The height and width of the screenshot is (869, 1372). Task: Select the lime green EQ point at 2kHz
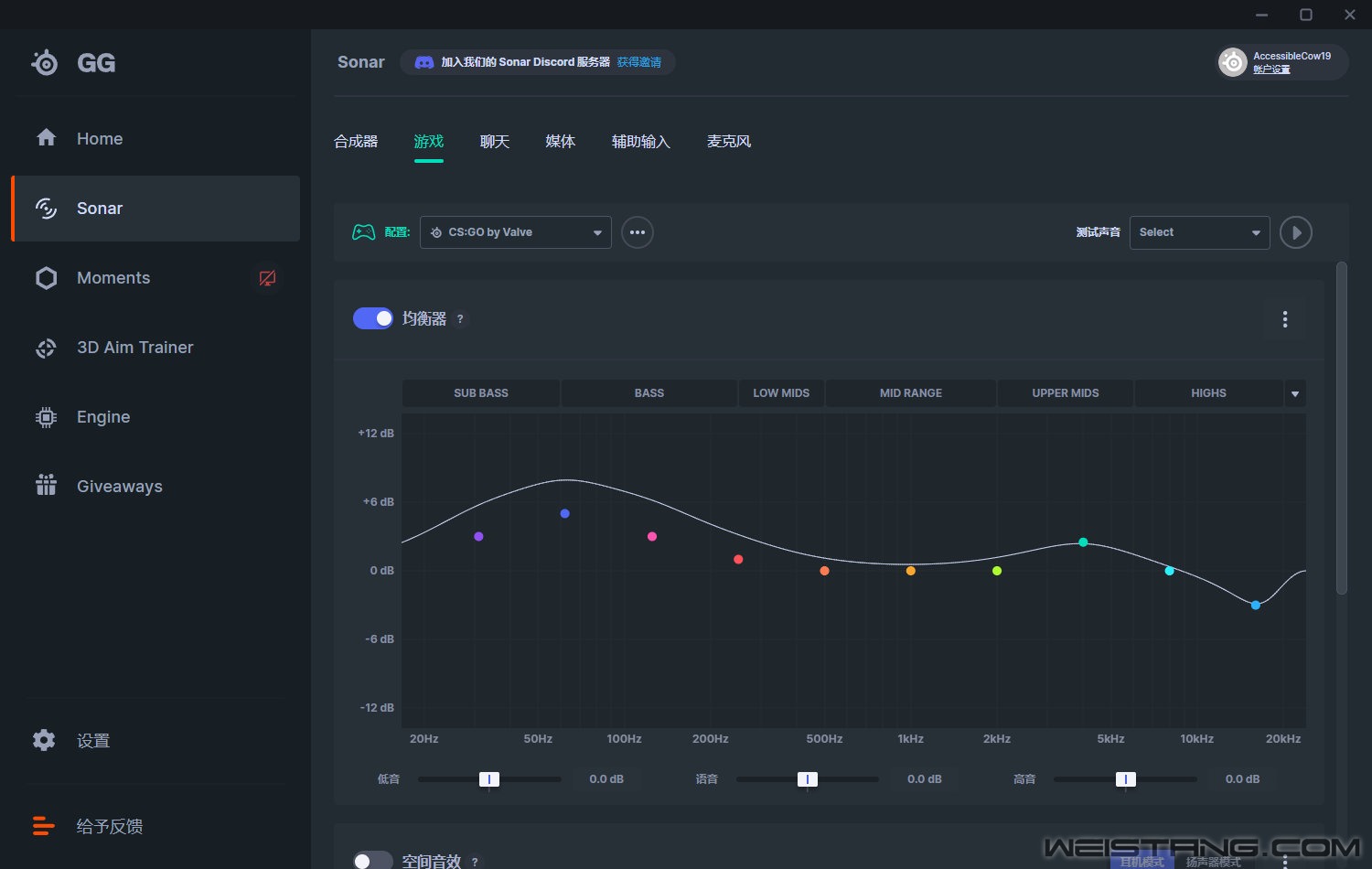[x=997, y=571]
